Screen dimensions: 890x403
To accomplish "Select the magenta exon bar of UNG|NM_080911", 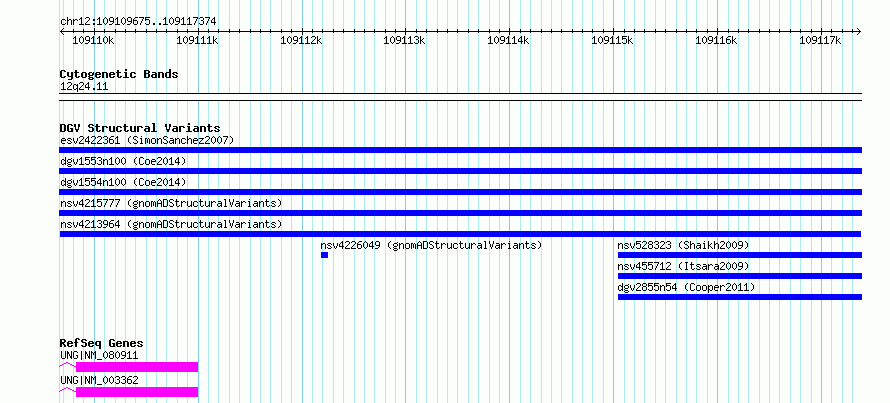I will (x=137, y=367).
